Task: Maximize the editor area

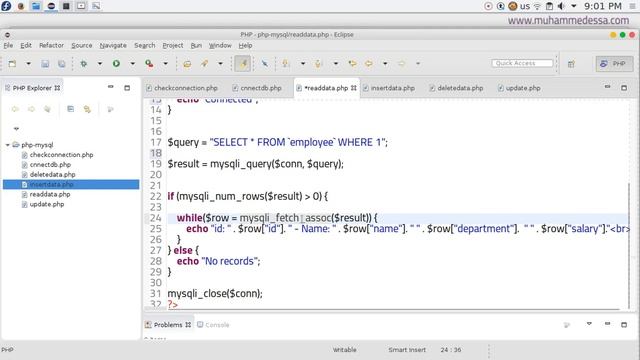Action: pyautogui.click(x=624, y=87)
